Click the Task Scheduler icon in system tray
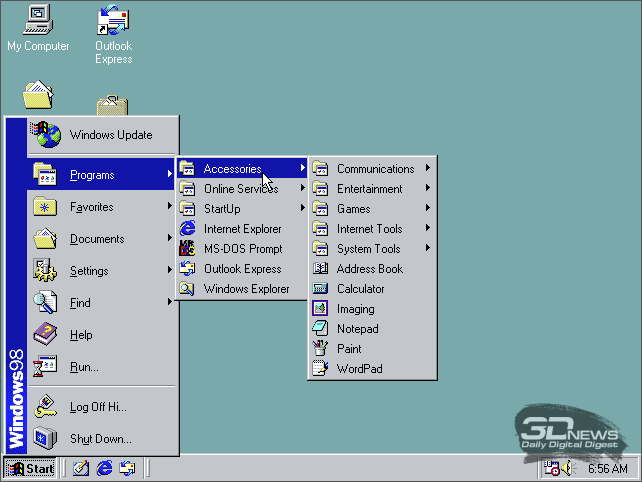Image resolution: width=642 pixels, height=482 pixels. (551, 468)
